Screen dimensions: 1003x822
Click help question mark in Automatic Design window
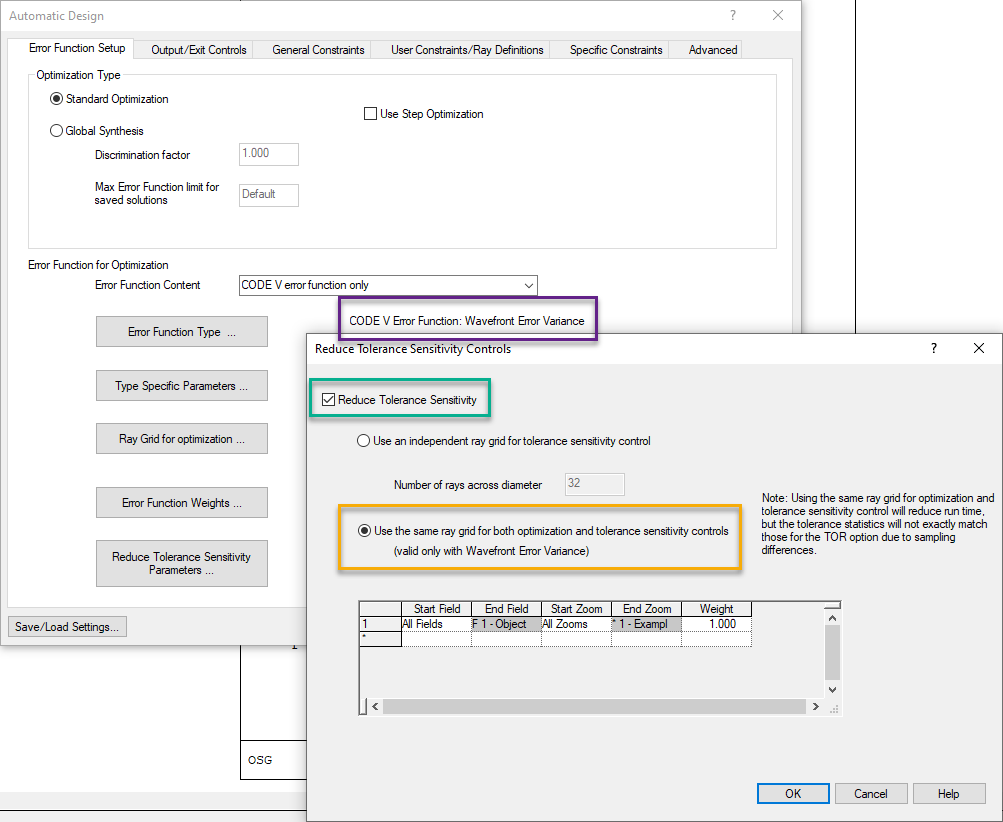coord(733,15)
